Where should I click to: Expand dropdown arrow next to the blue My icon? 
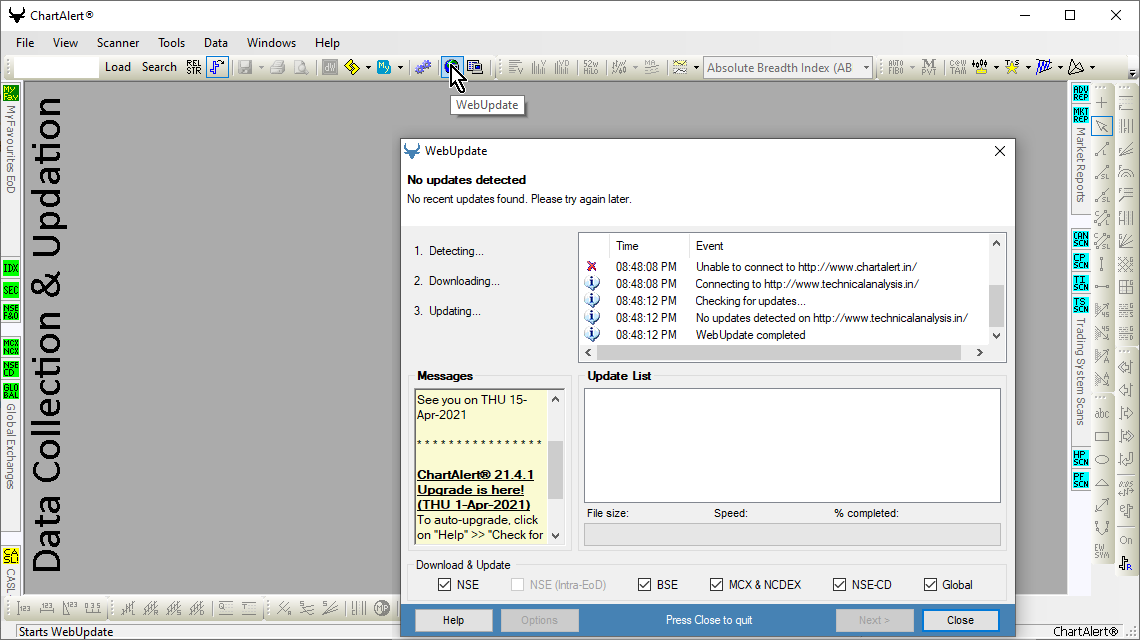pyautogui.click(x=400, y=68)
